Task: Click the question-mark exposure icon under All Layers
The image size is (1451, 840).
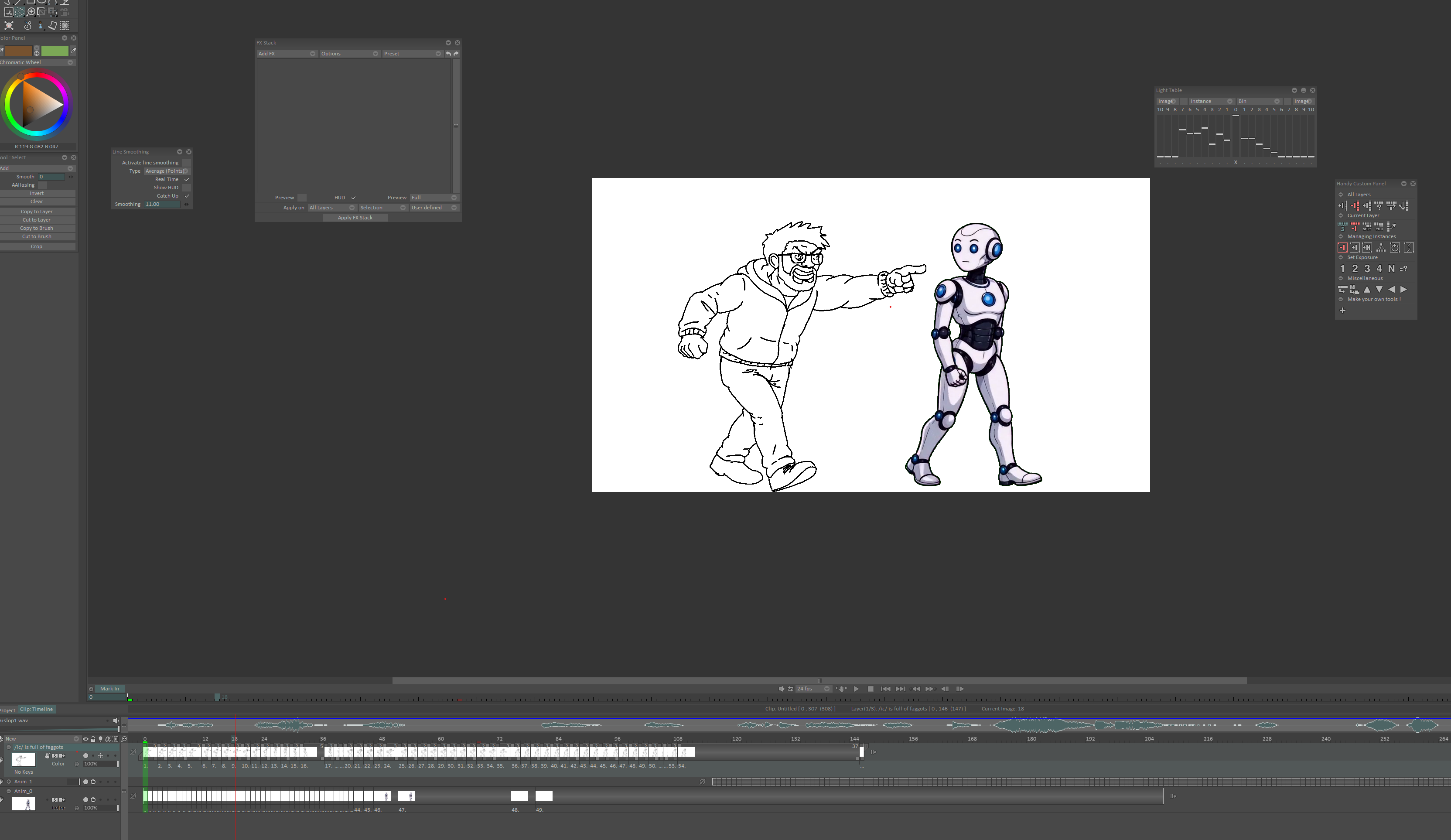Action: pos(1379,205)
